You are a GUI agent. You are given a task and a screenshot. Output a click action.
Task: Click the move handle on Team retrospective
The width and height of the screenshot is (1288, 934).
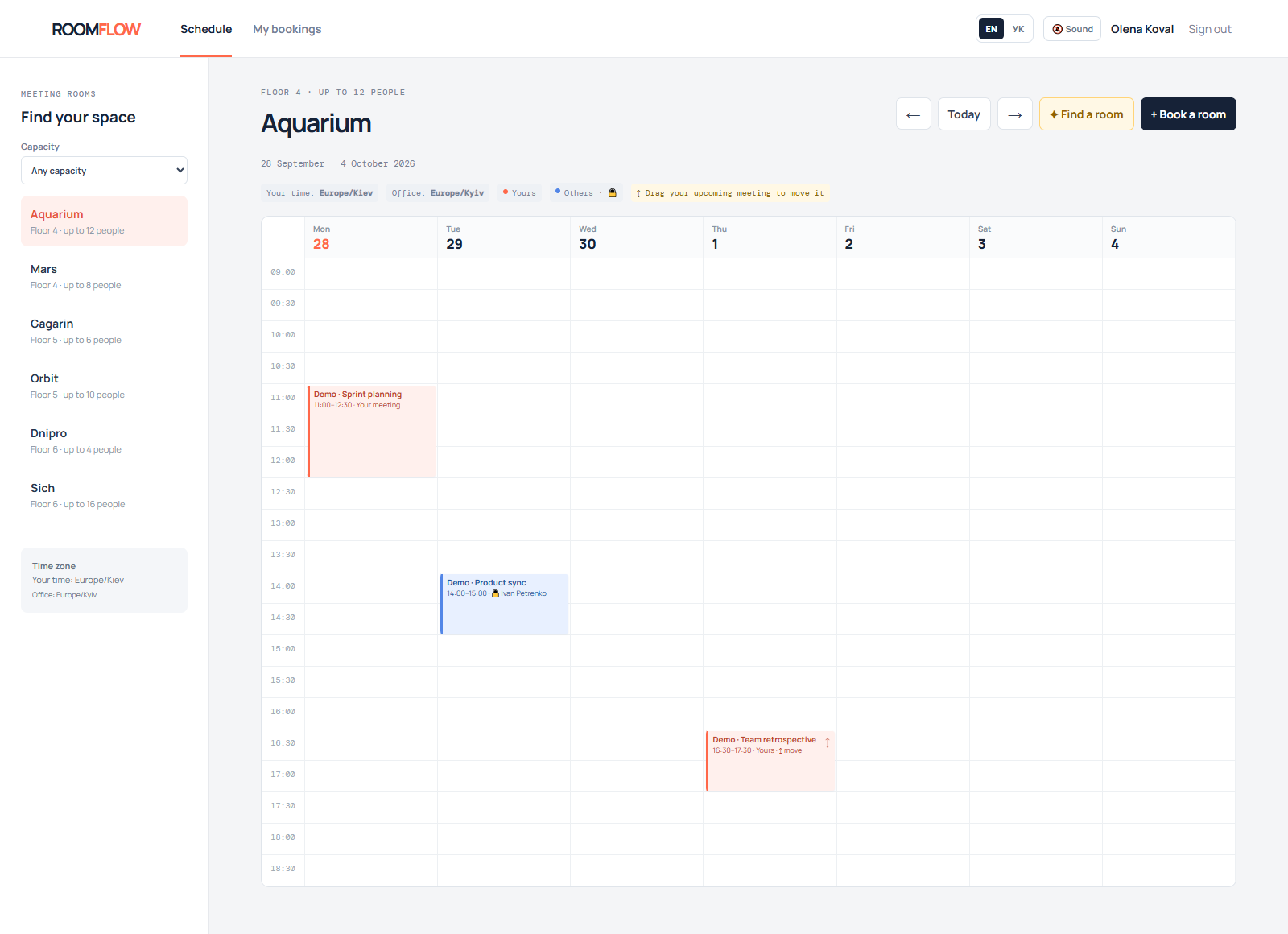point(828,742)
